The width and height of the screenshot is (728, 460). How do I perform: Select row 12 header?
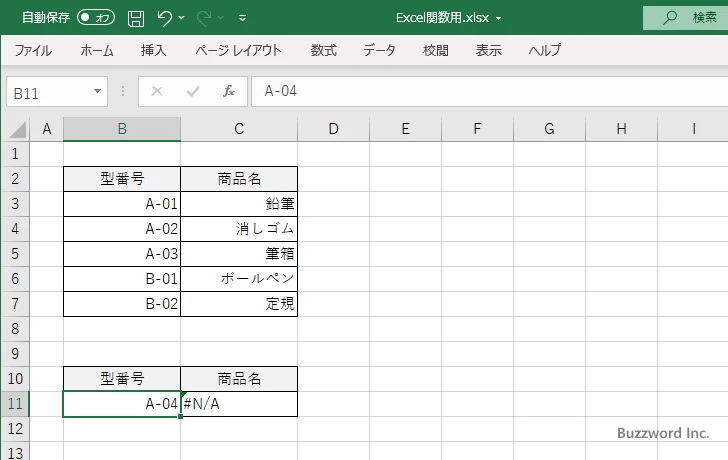(x=15, y=429)
